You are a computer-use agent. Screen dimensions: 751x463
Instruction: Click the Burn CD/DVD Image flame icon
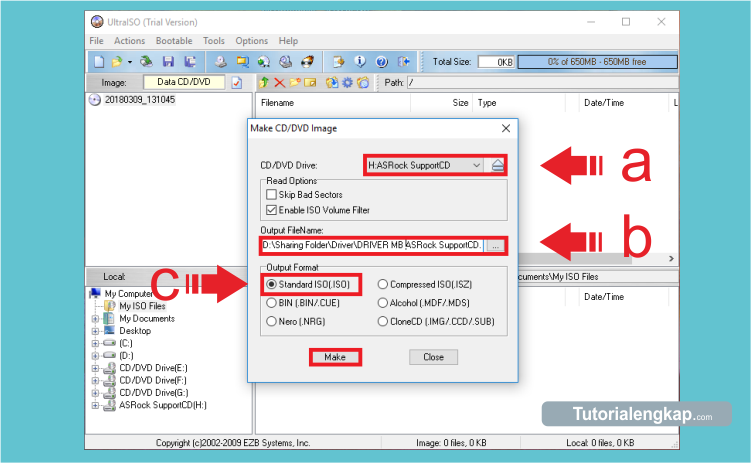[x=307, y=61]
